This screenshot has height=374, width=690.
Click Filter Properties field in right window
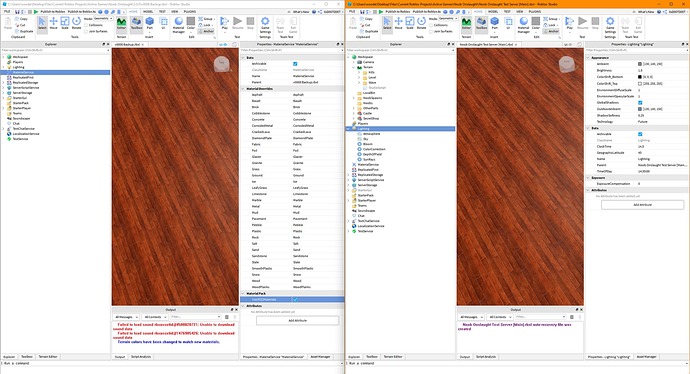coord(637,50)
